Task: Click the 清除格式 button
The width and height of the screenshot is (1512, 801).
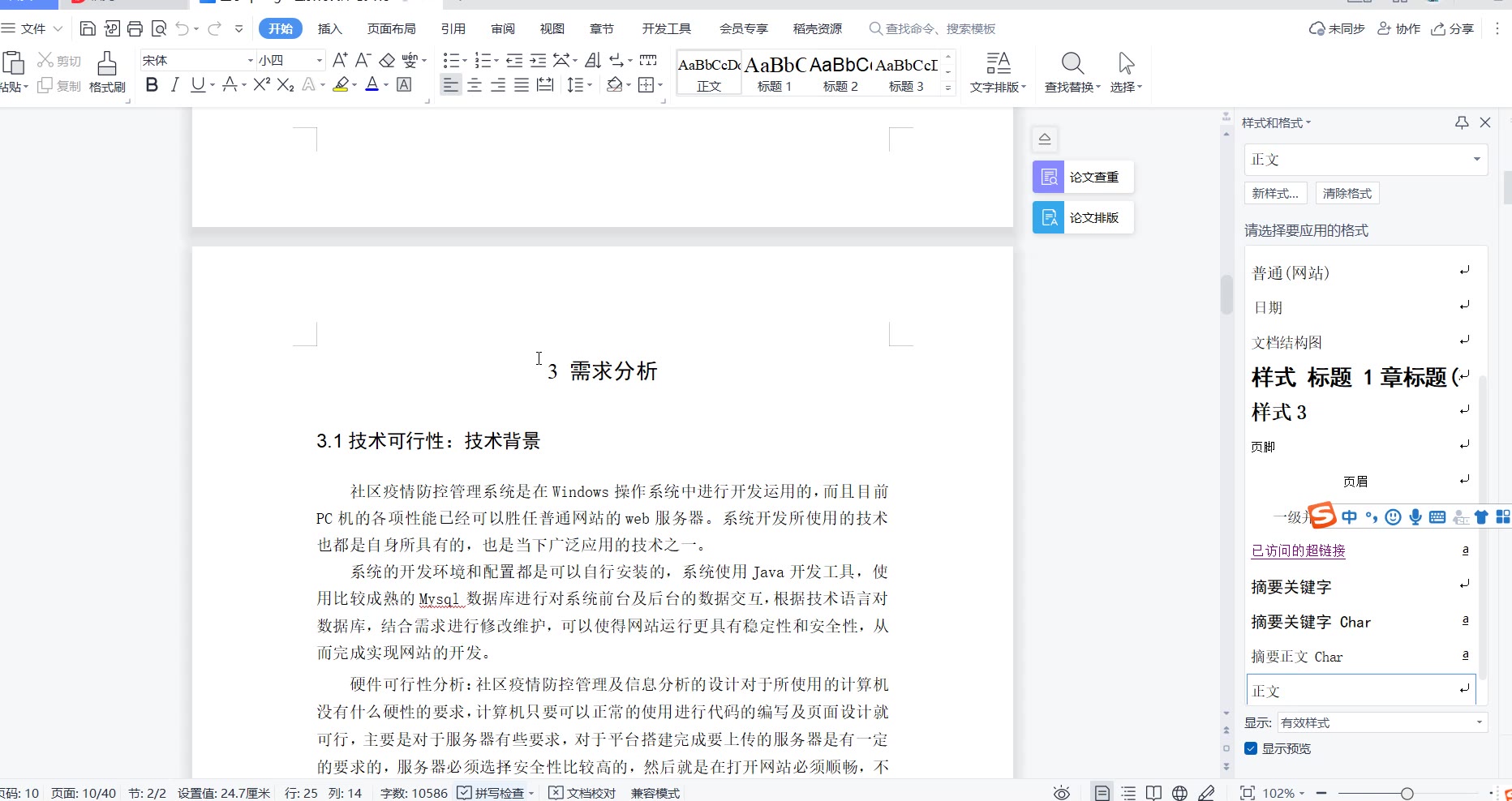Action: pos(1347,193)
